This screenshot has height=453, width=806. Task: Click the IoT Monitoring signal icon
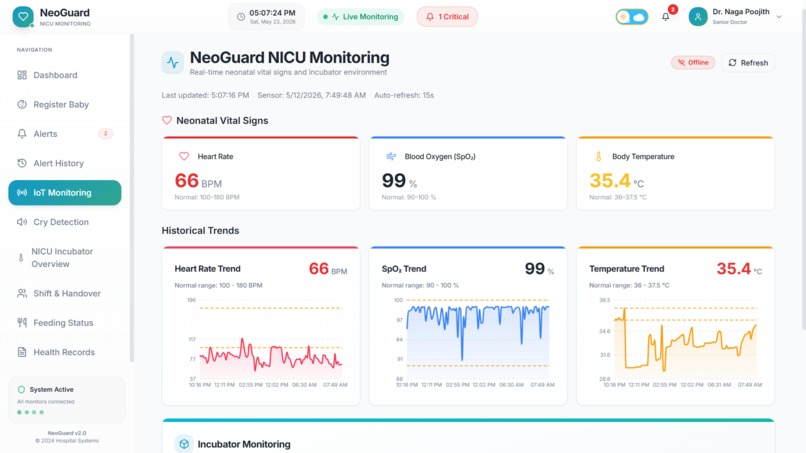[22, 193]
